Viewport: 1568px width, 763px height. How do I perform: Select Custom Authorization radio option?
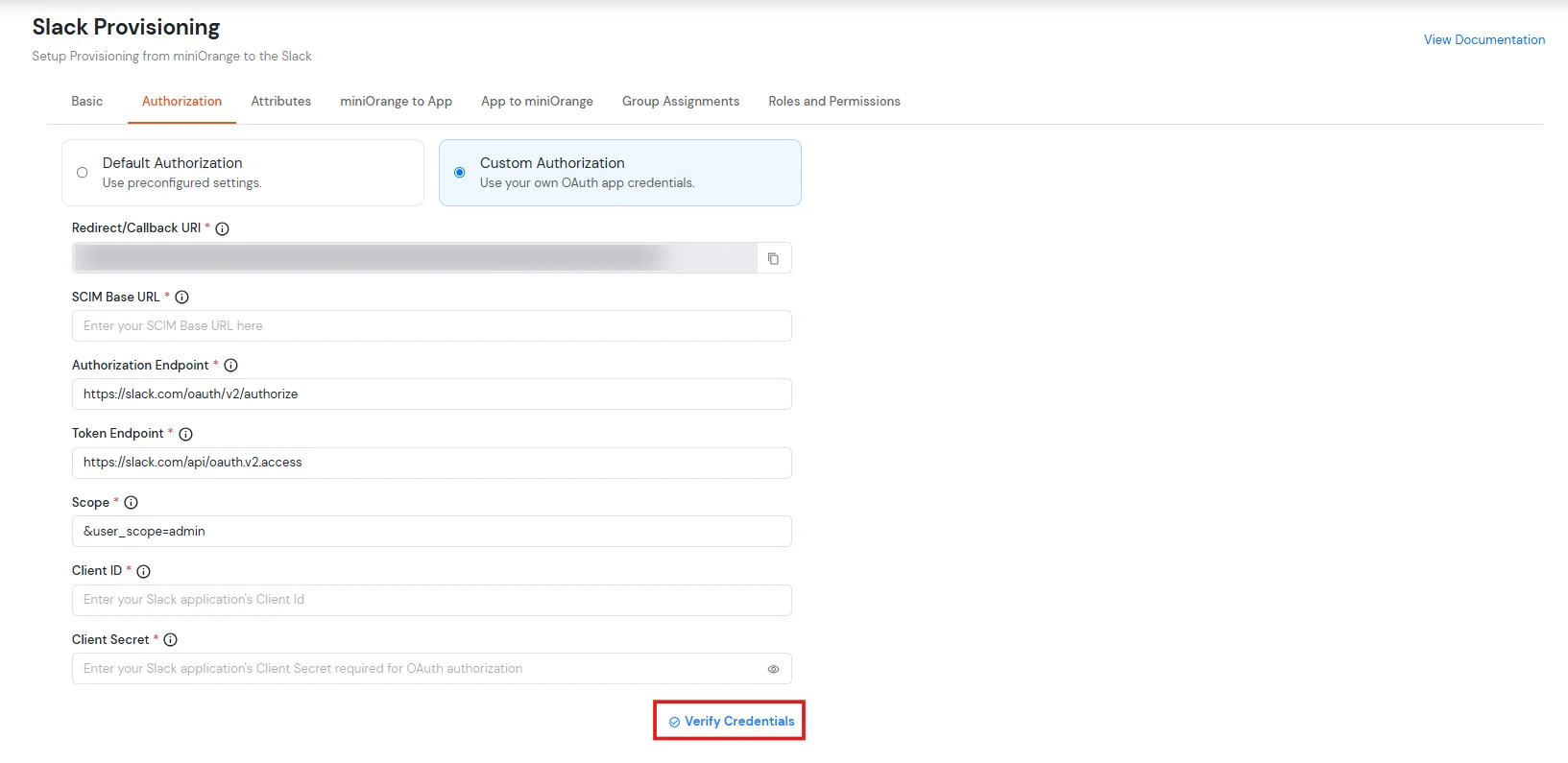[460, 173]
